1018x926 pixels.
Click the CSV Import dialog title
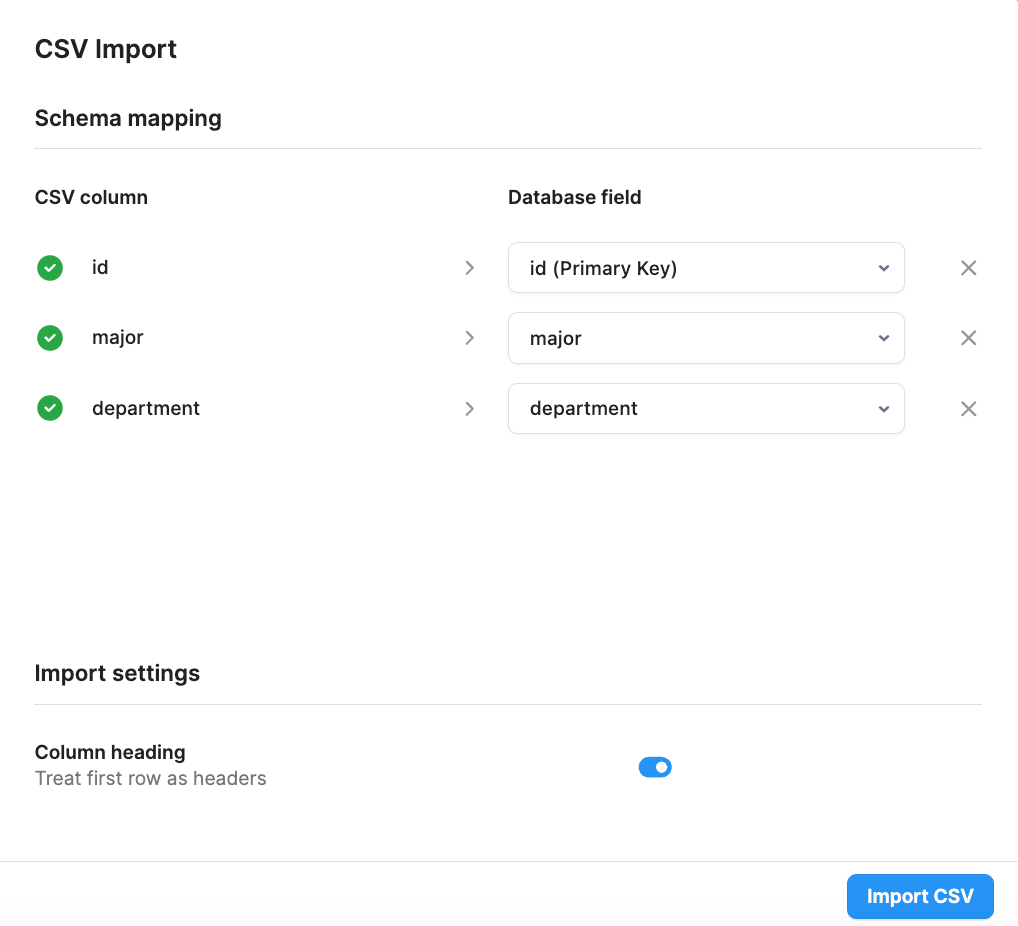[106, 49]
